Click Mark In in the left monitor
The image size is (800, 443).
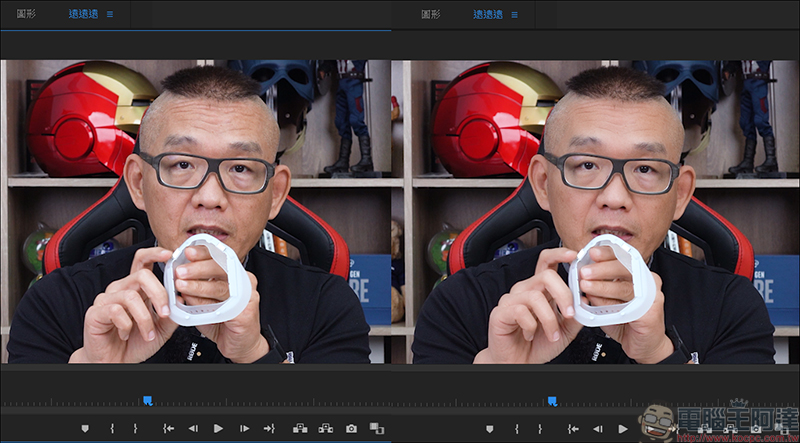tap(111, 428)
